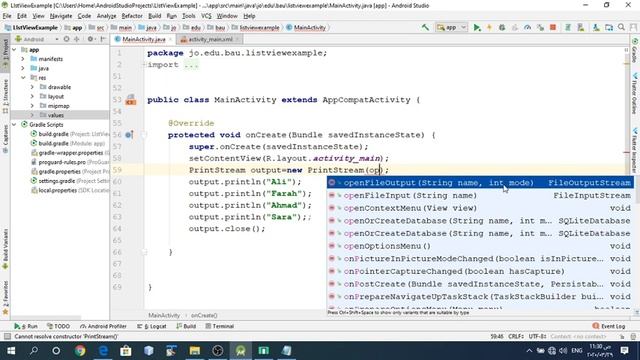Apply changes lightning bolt icon

coord(489,27)
